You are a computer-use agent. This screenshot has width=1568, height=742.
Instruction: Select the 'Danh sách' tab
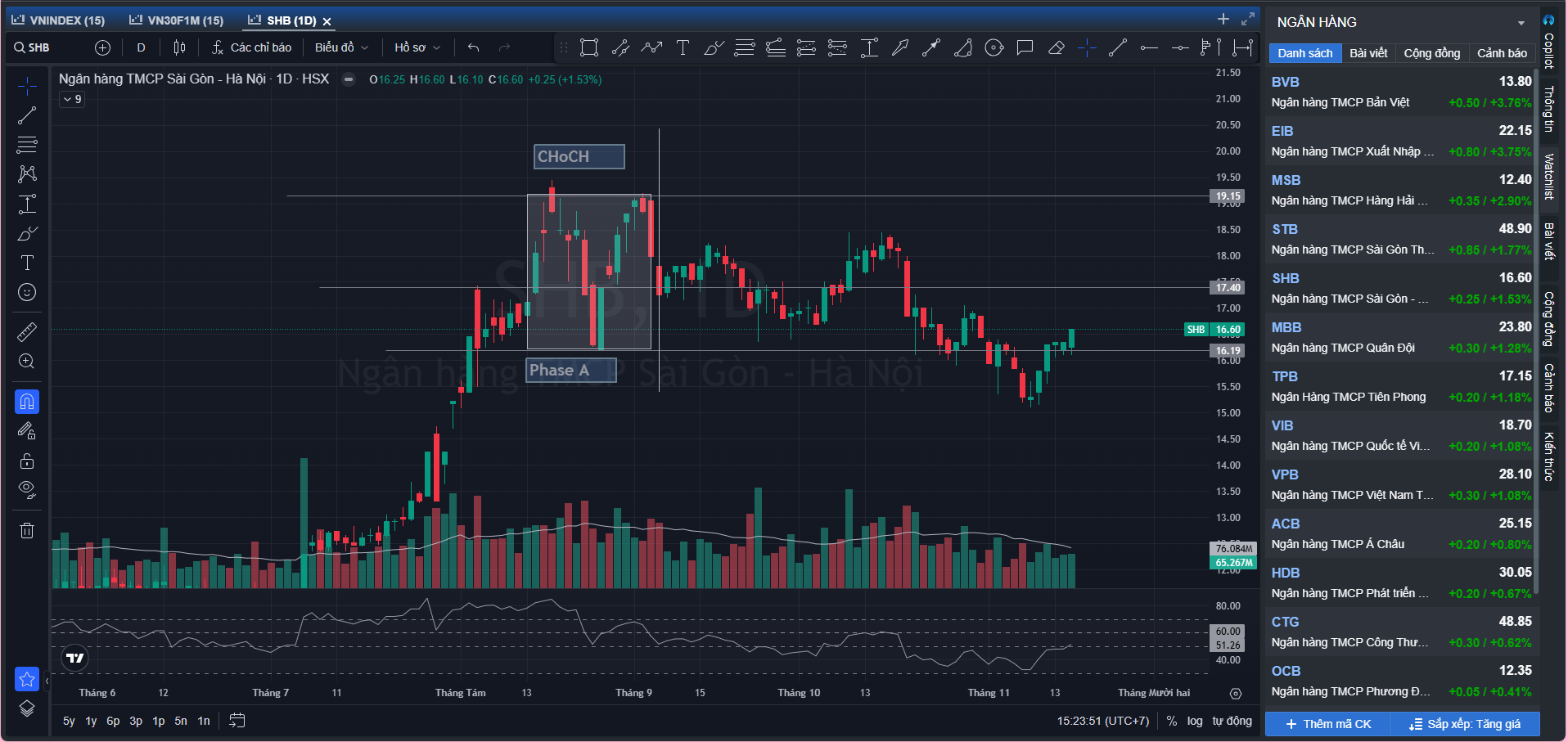click(1305, 53)
